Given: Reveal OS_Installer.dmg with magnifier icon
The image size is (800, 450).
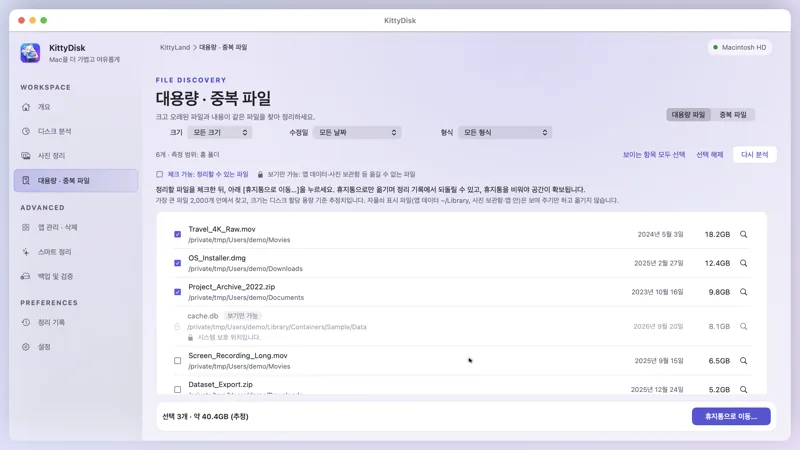Looking at the screenshot, I should tap(743, 263).
